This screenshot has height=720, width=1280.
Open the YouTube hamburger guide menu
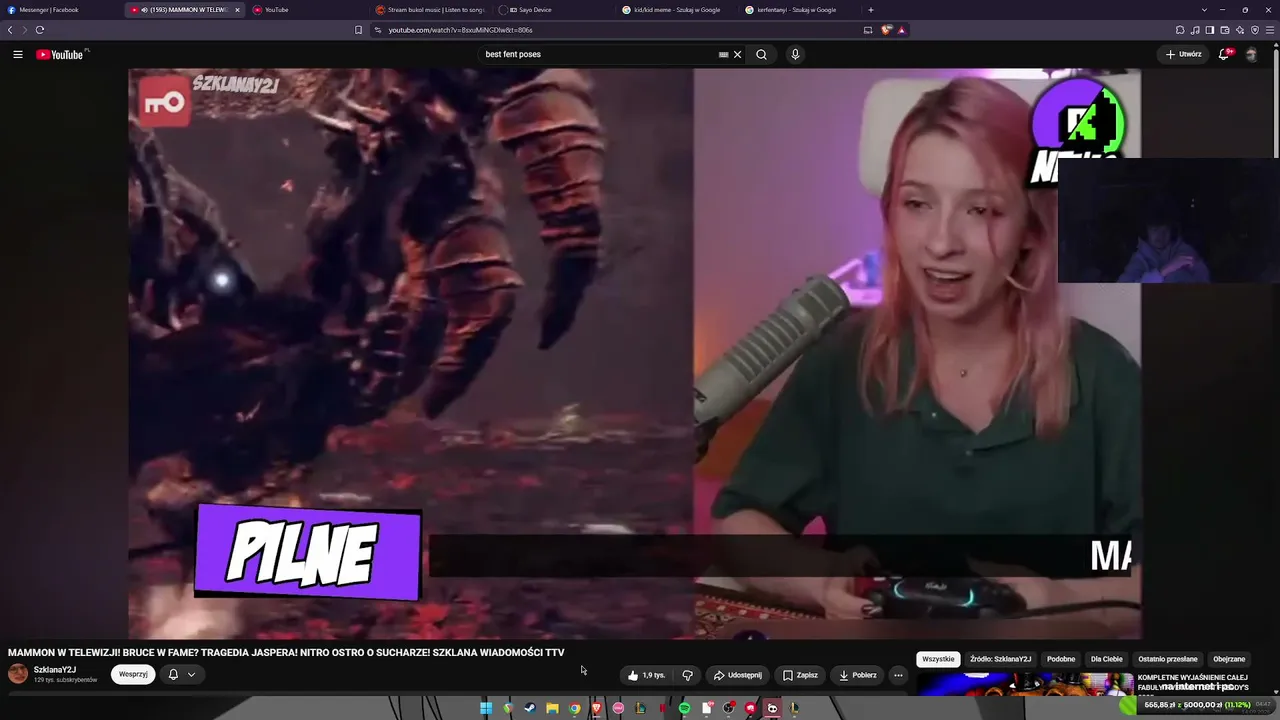[x=18, y=54]
